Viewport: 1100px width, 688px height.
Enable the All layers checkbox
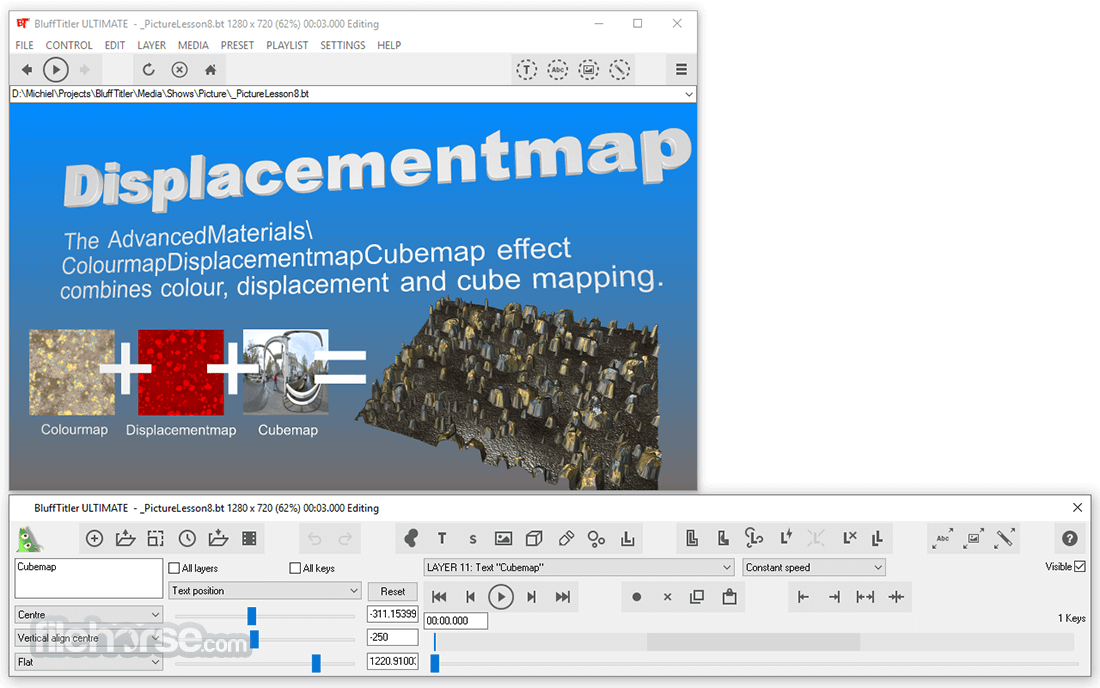click(x=174, y=568)
